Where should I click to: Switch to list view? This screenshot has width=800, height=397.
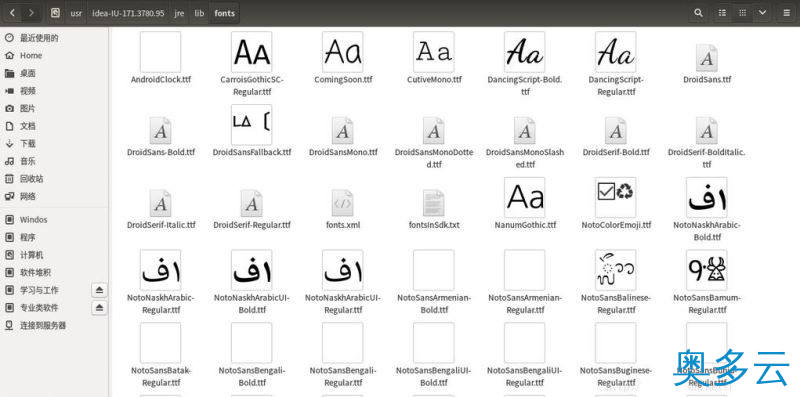point(722,13)
